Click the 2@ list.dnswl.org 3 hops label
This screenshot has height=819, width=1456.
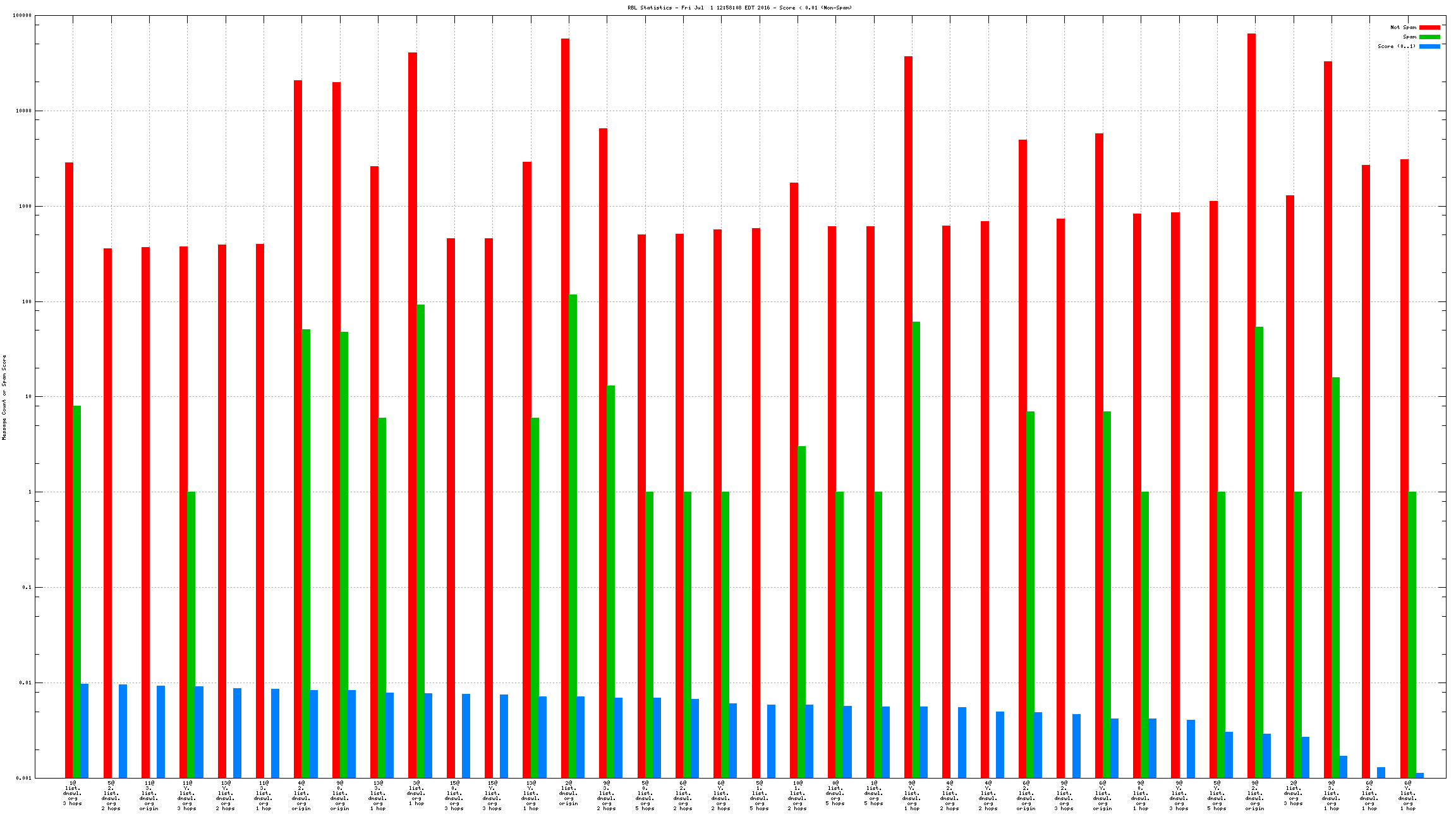coord(1293,794)
